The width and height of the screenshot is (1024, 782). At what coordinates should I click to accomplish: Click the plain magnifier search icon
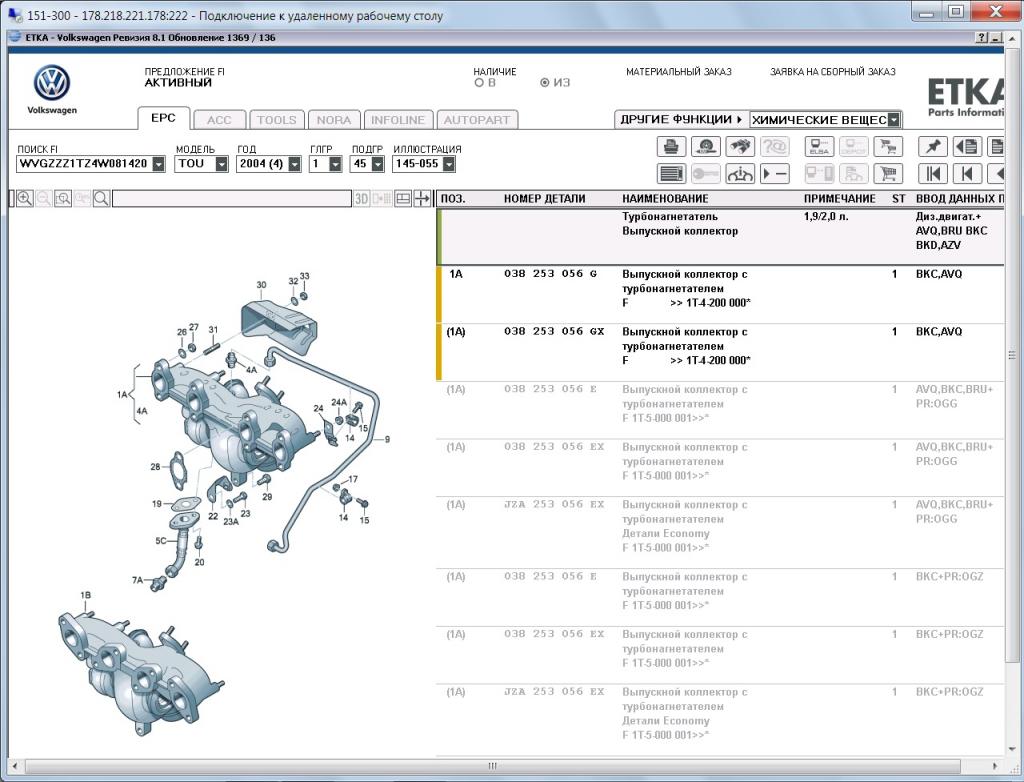101,199
